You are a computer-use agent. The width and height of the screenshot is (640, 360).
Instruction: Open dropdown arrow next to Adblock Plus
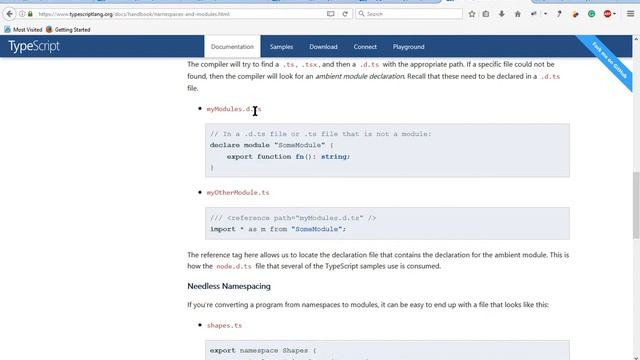(614, 14)
